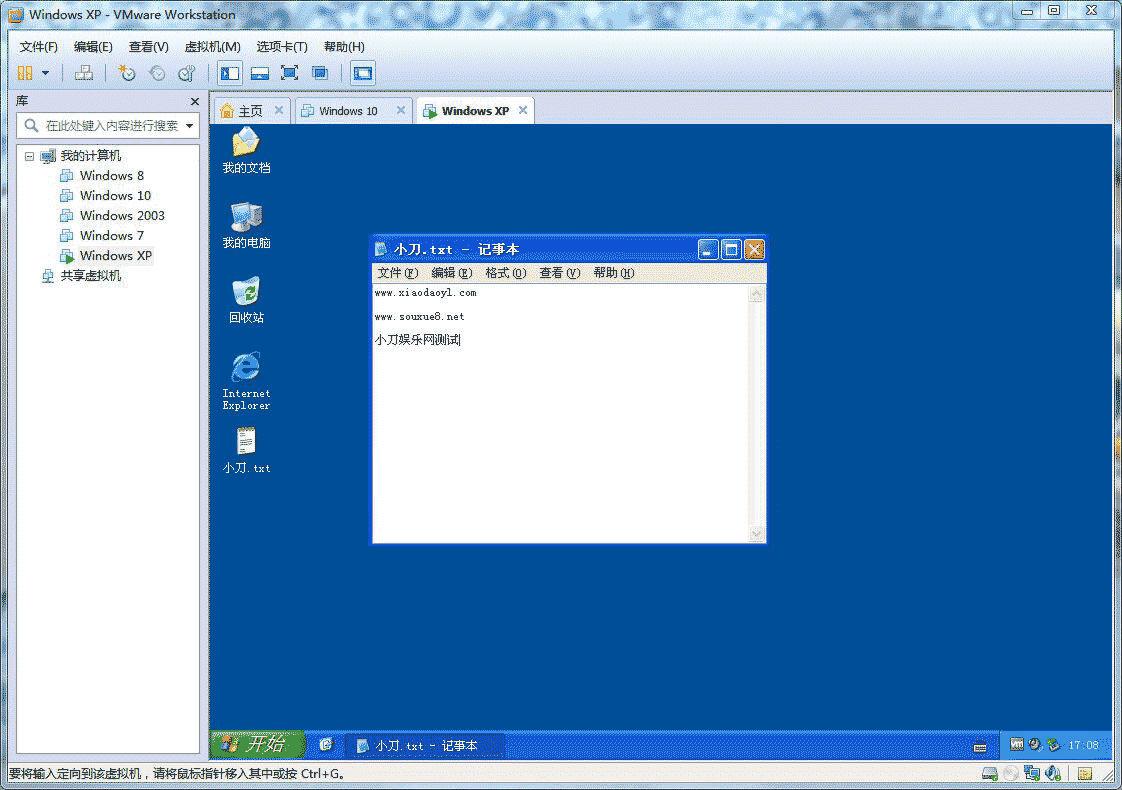1122x790 pixels.
Task: Select the 小刀.txt desktop file icon
Action: [x=246, y=451]
